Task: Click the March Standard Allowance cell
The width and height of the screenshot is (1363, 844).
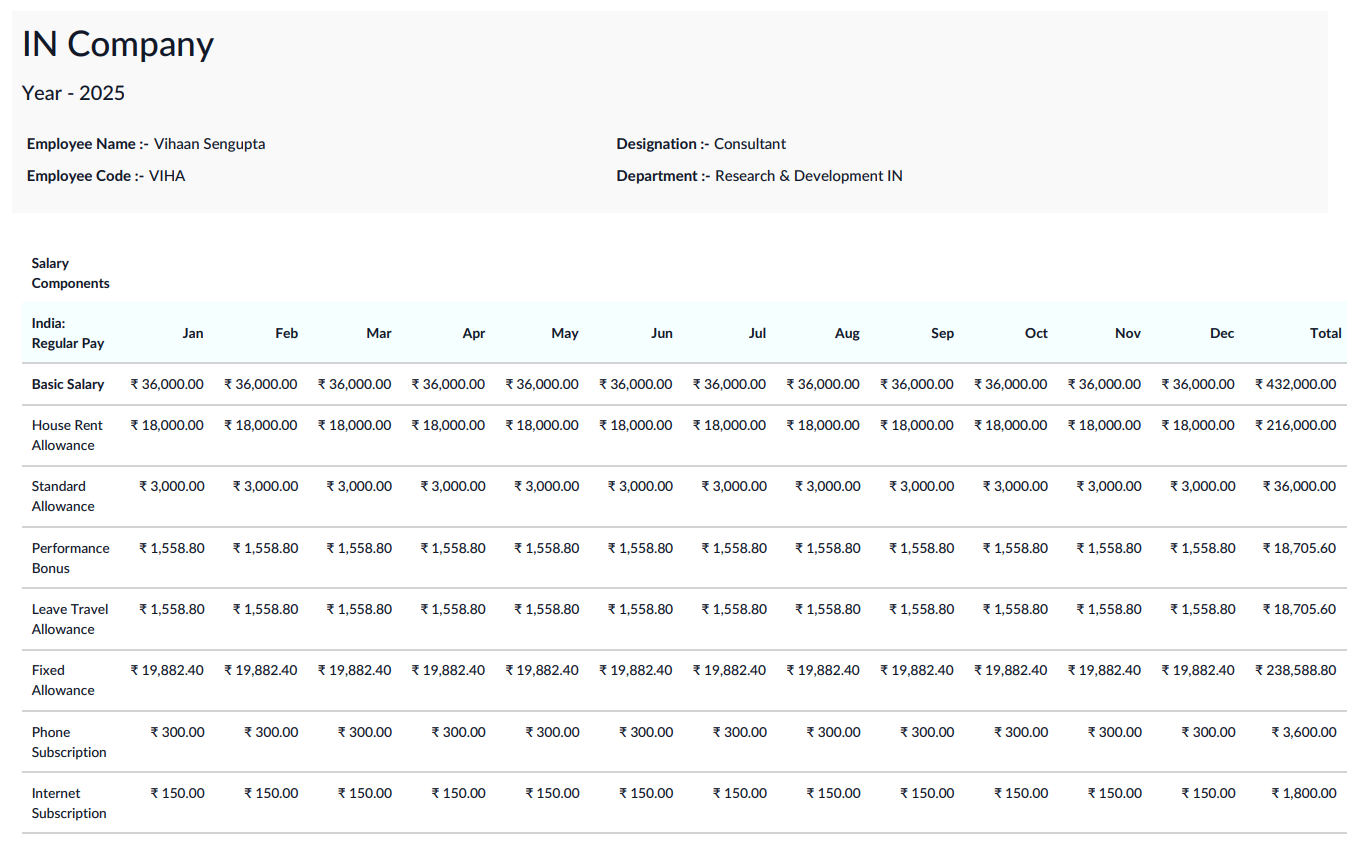Action: (358, 486)
